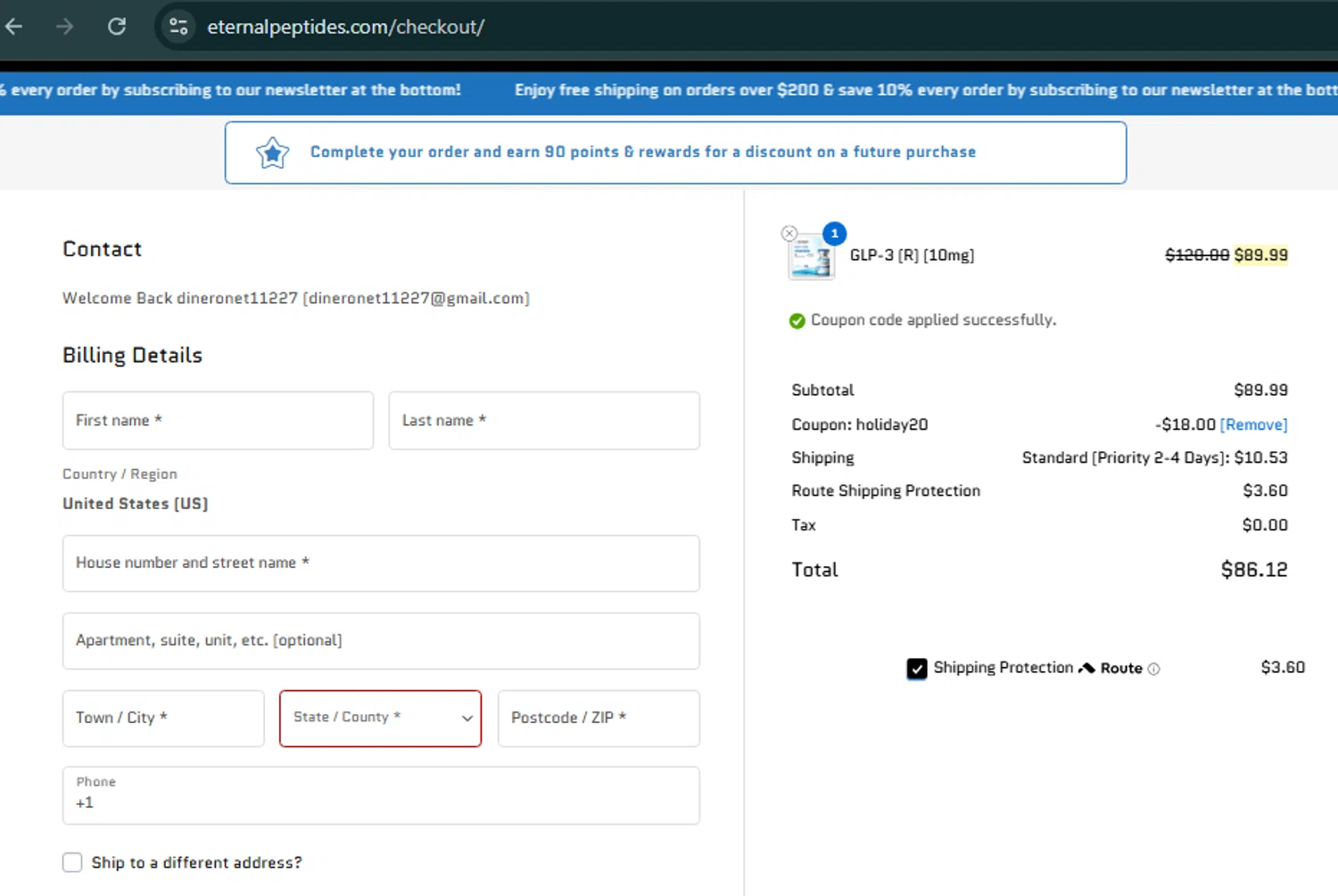Click the struck-through $120.00 price

pyautogui.click(x=1197, y=255)
